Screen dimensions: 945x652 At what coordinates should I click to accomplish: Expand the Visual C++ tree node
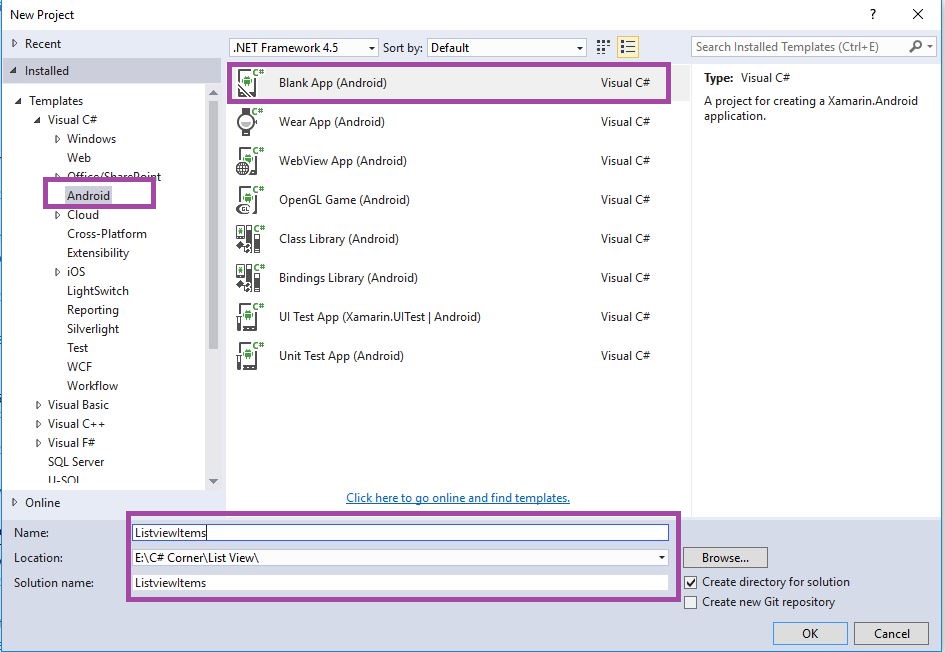(38, 424)
